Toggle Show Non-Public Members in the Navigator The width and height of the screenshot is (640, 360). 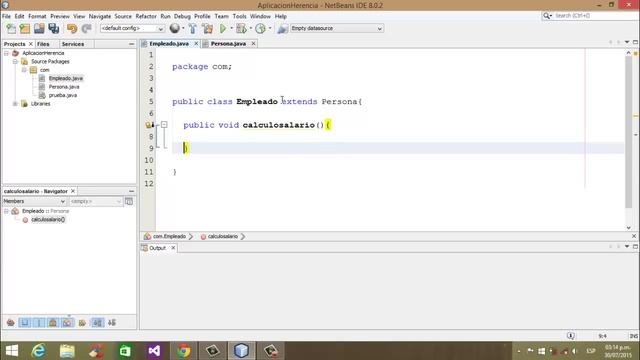53,323
